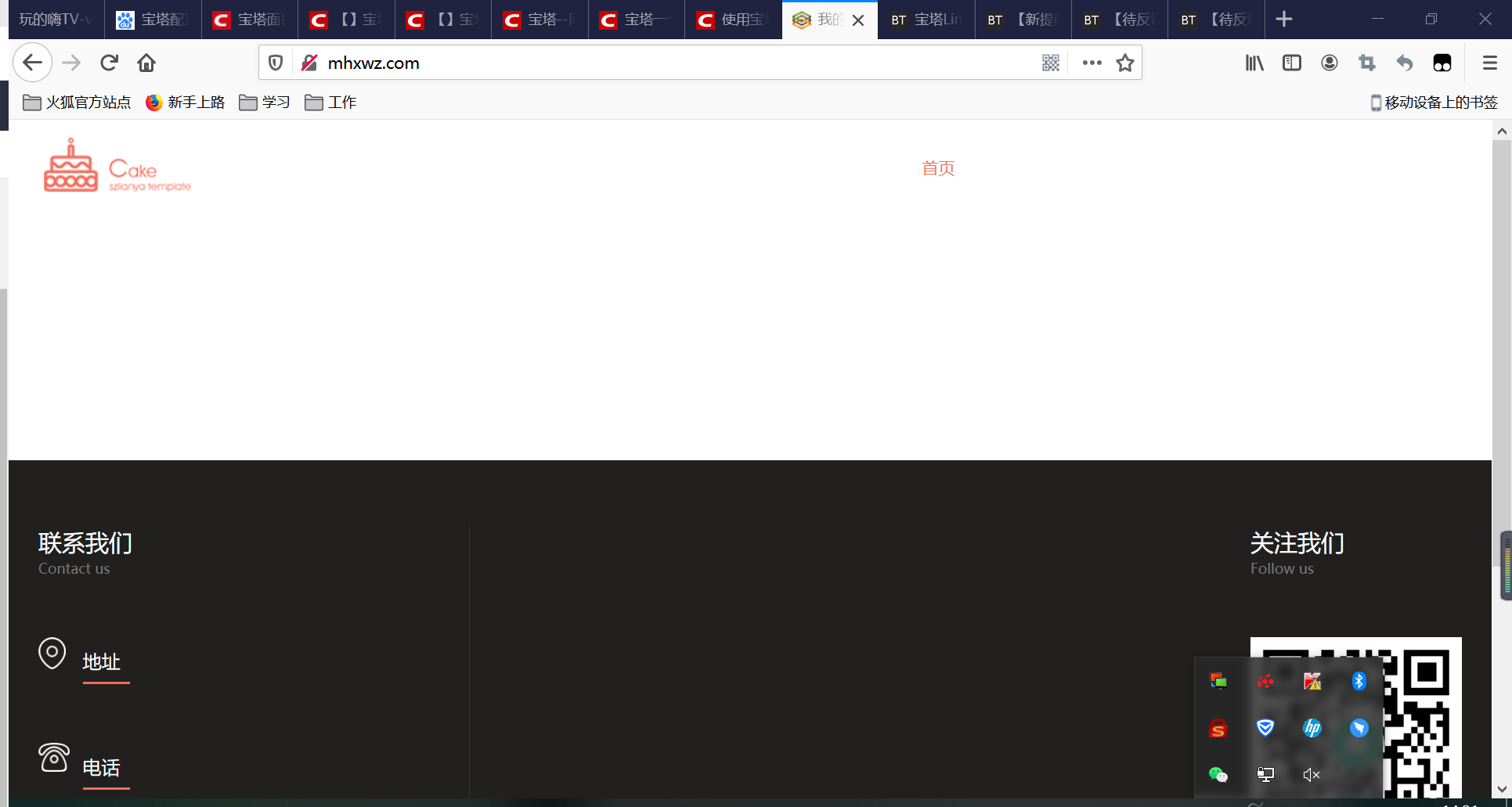This screenshot has height=807, width=1512.
Task: Open 移动设备上的书签 folder
Action: click(x=1434, y=103)
